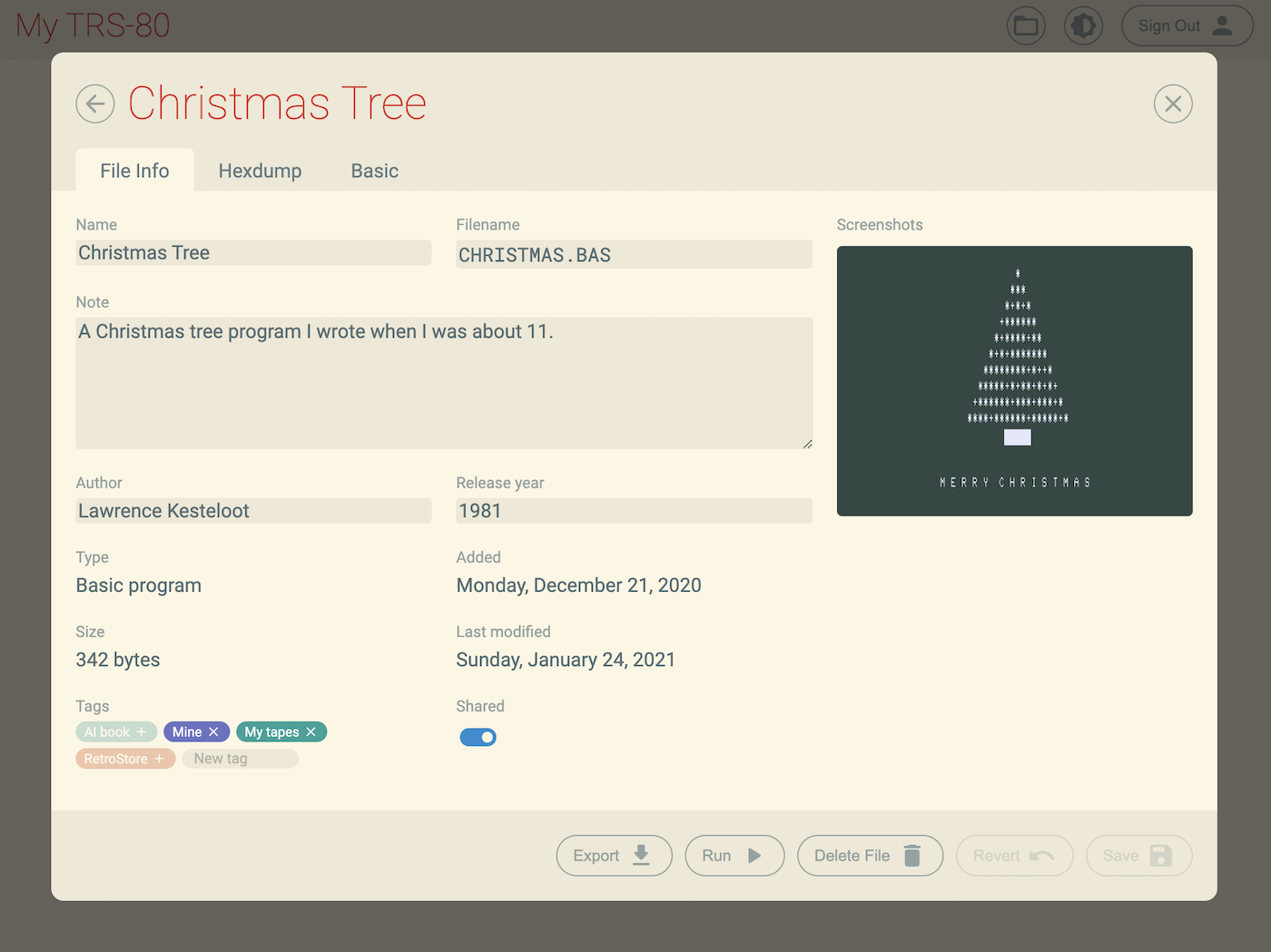Click the Sign Out button
Screen dimensions: 1271x952
[1186, 25]
